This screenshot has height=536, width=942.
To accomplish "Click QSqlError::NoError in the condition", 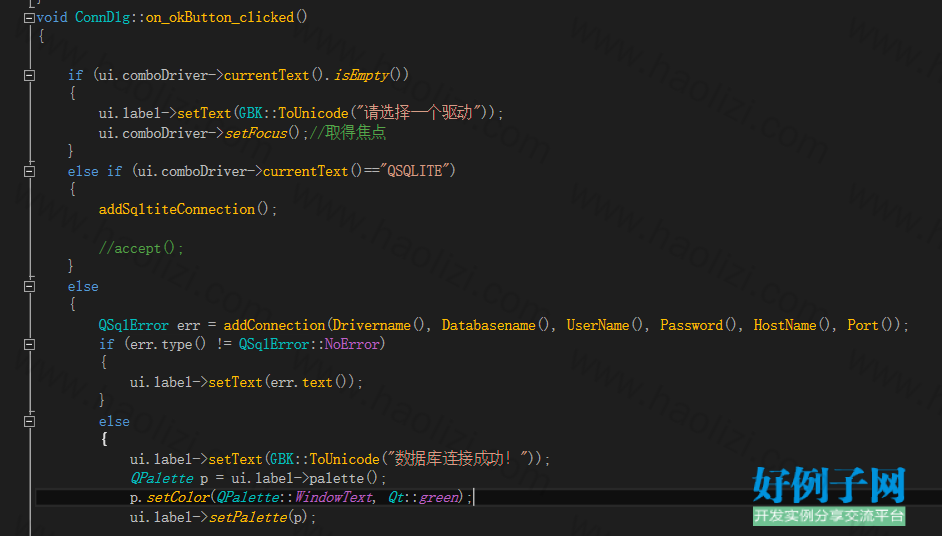I will point(309,344).
